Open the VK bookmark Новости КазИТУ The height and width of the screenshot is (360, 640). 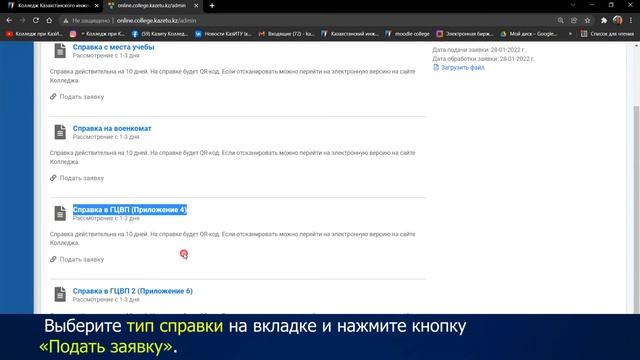tap(223, 34)
